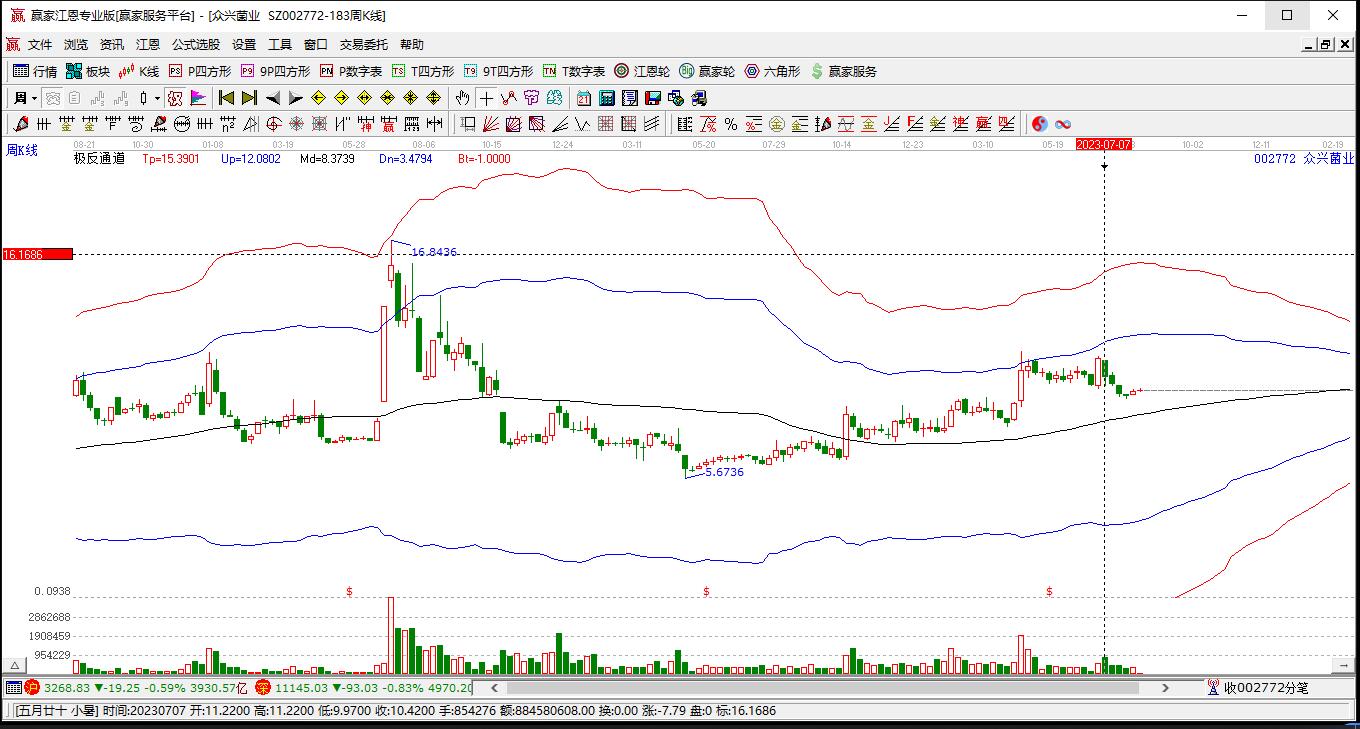Viewport: 1360px width, 729px height.
Task: Open the 工具 menu
Action: tap(280, 45)
